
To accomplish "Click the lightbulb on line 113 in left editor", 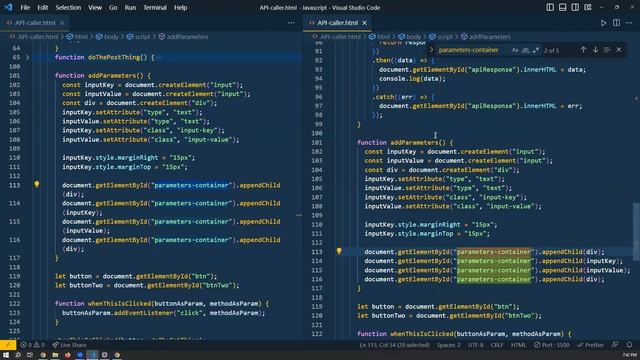I will click(37, 184).
